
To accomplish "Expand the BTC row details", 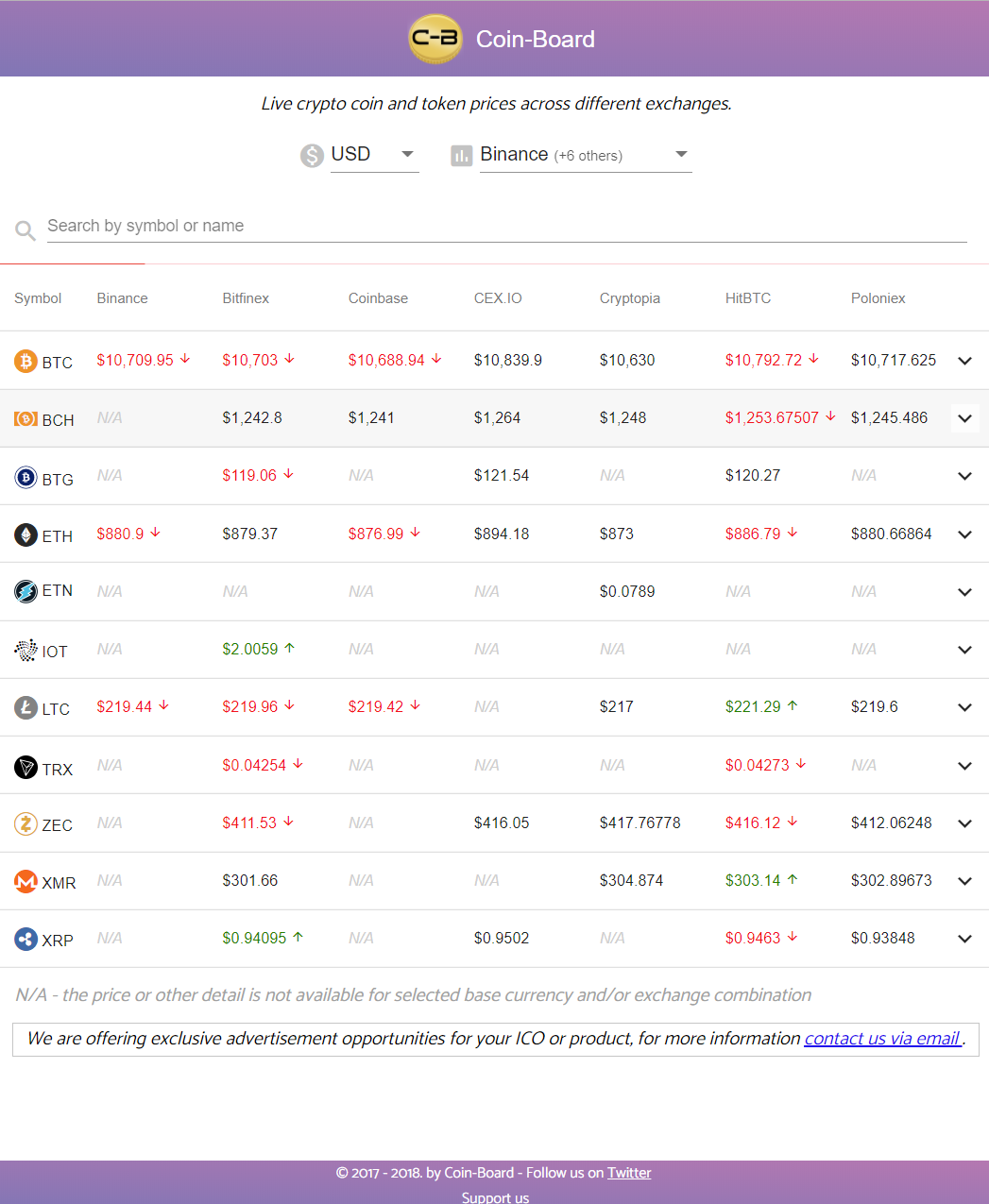I will pyautogui.click(x=964, y=361).
